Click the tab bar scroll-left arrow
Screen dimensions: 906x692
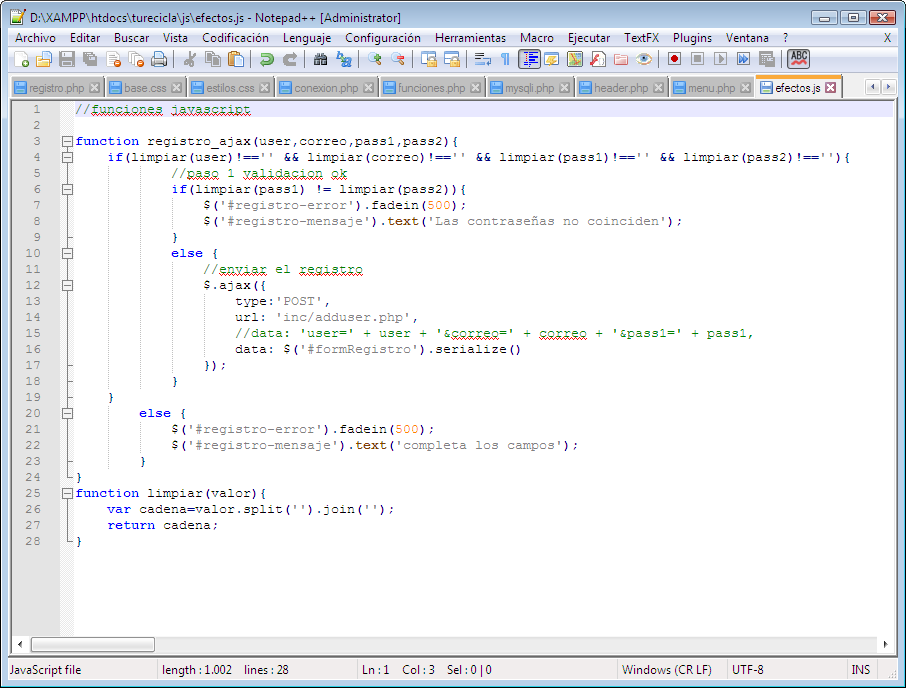click(x=873, y=88)
